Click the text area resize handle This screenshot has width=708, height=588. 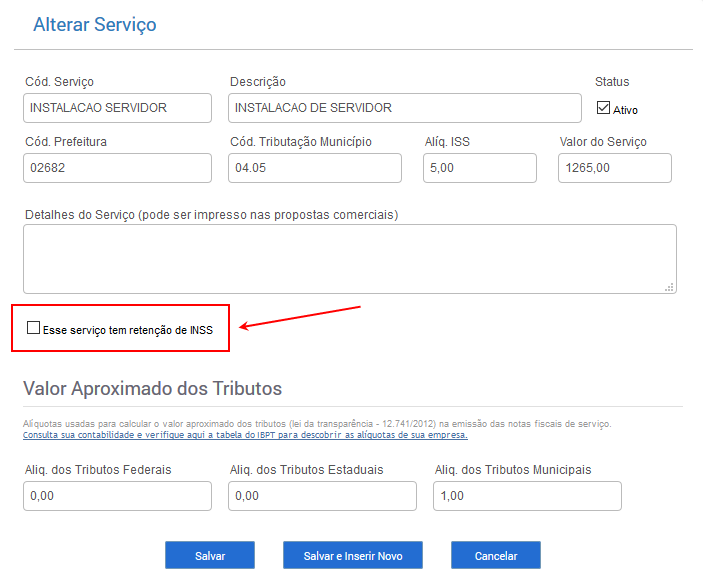pos(670,288)
